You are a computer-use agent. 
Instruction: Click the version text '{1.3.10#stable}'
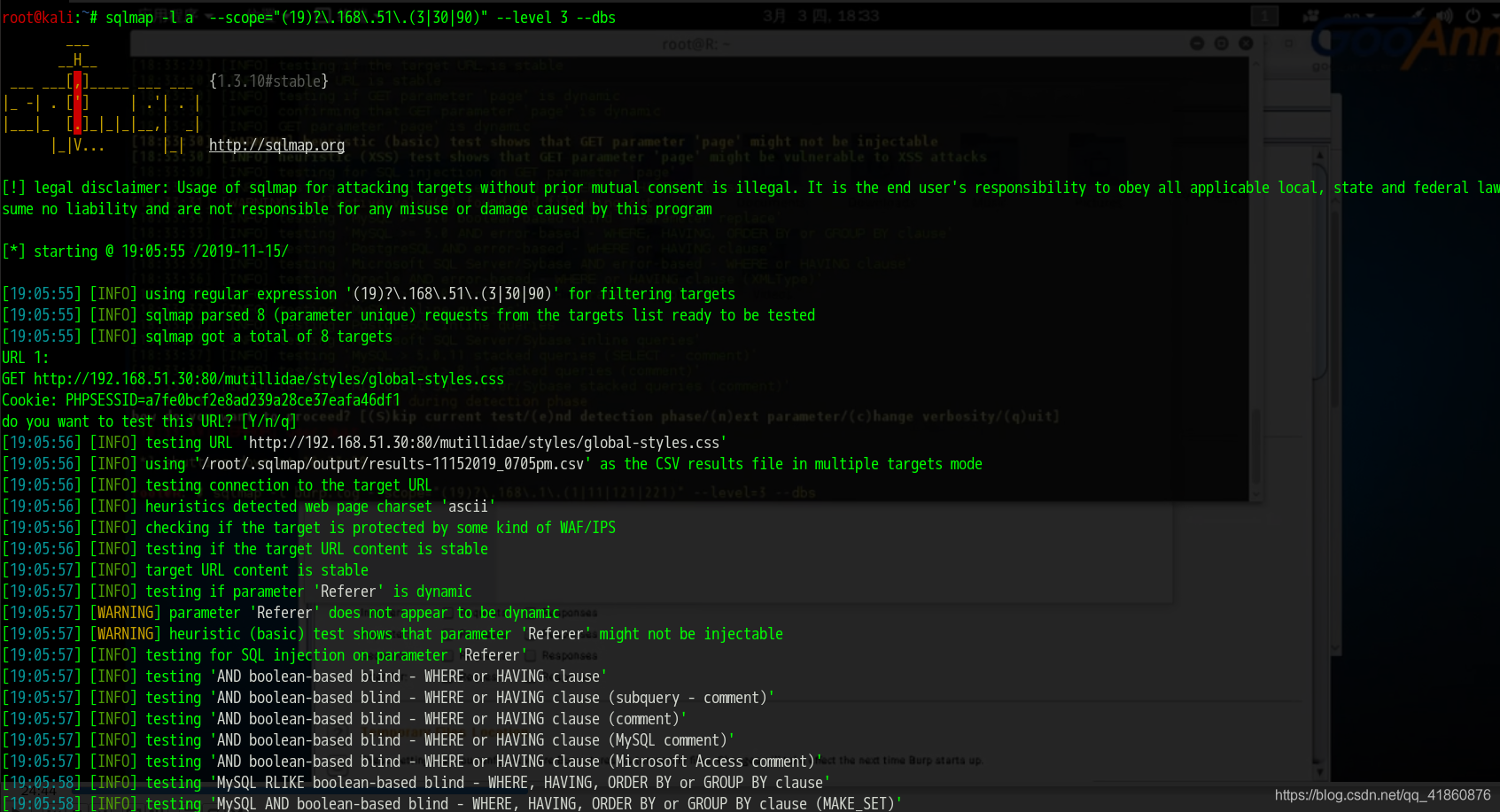[269, 81]
